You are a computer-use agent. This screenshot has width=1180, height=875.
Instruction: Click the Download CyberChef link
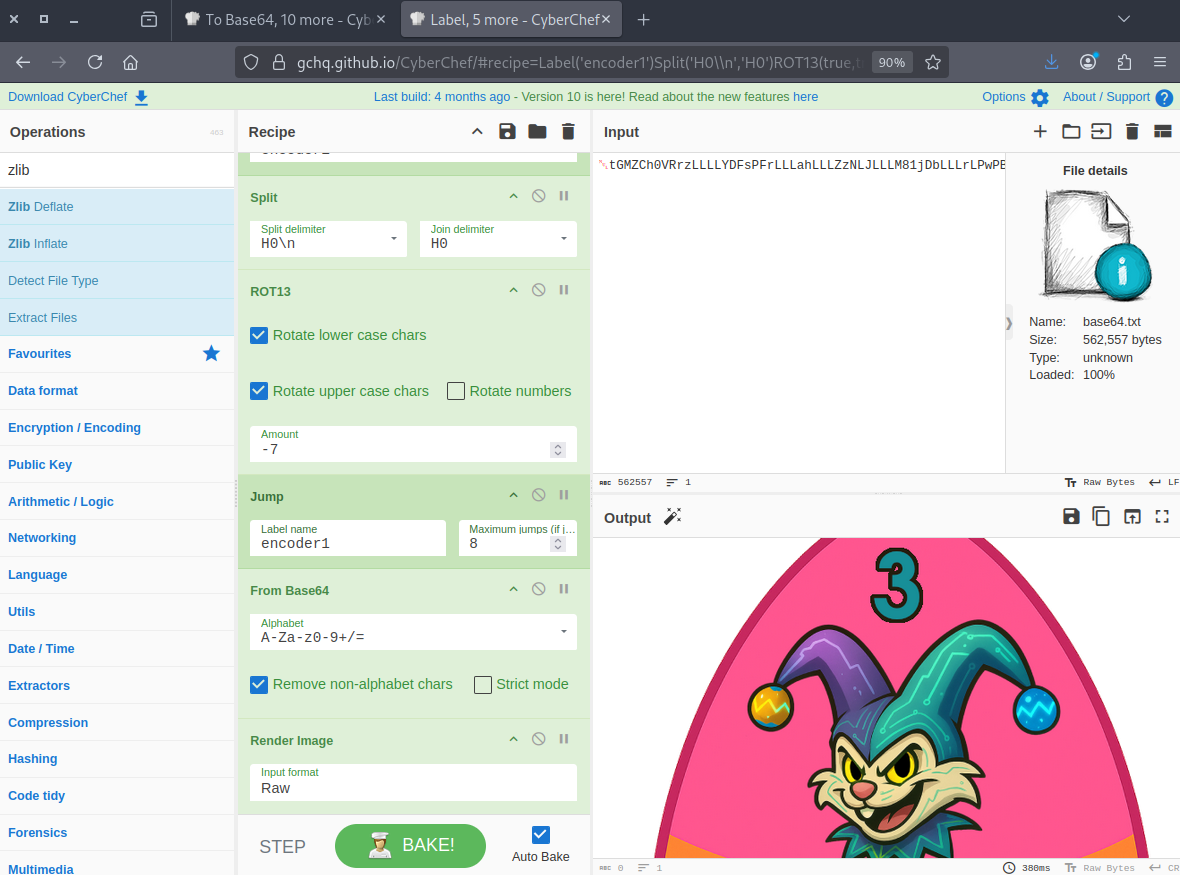(78, 97)
